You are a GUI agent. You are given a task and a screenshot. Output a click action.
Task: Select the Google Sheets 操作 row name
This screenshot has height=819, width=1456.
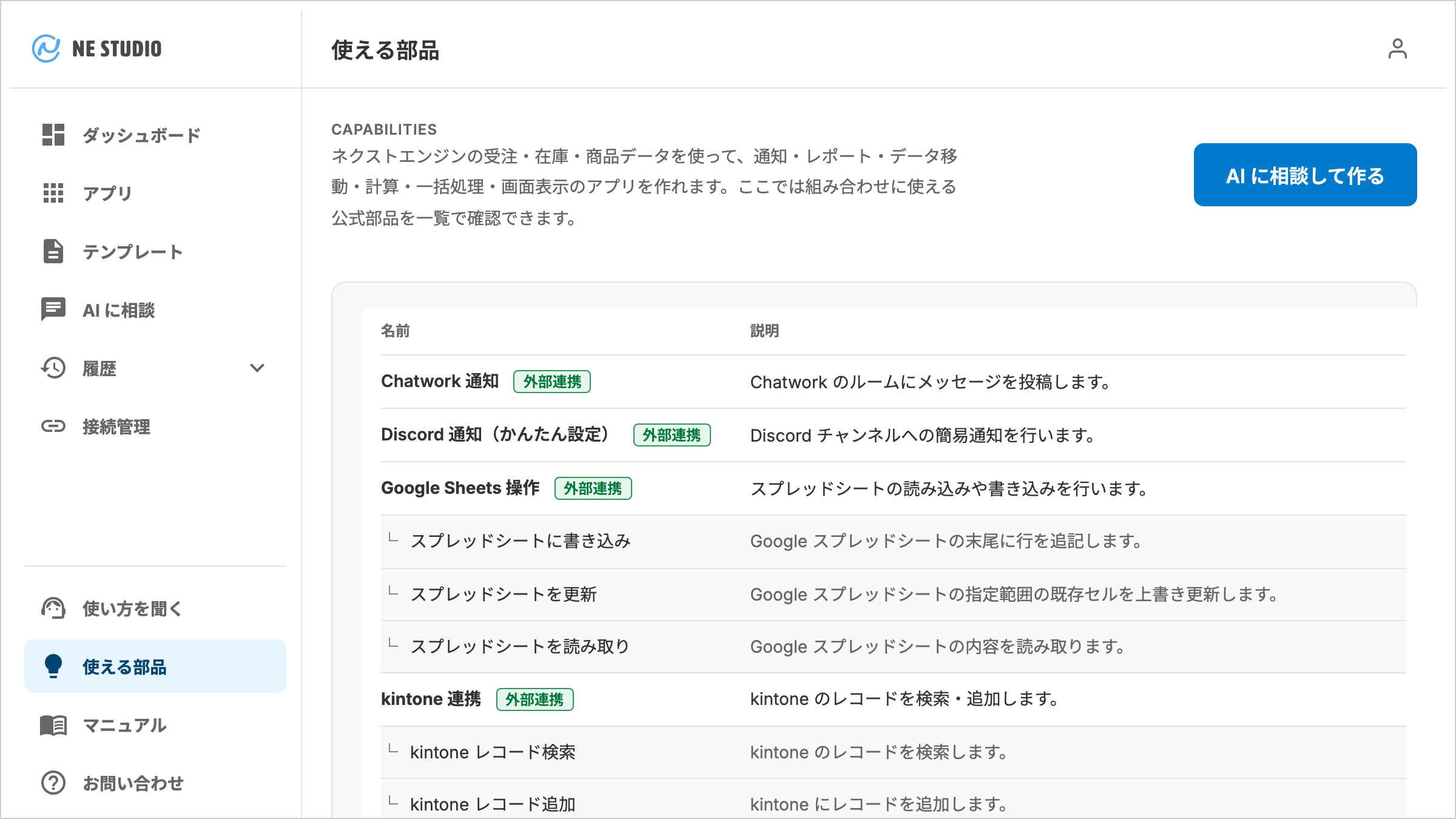click(460, 488)
